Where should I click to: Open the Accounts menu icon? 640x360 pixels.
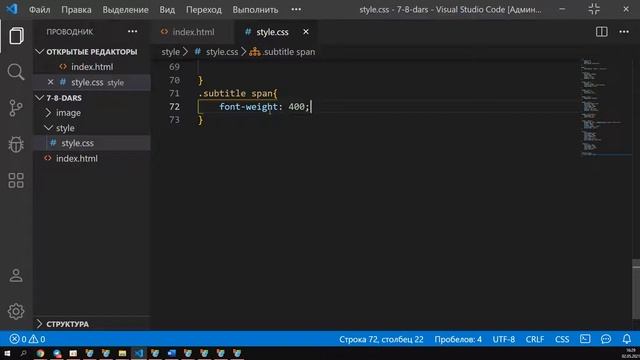(16, 276)
